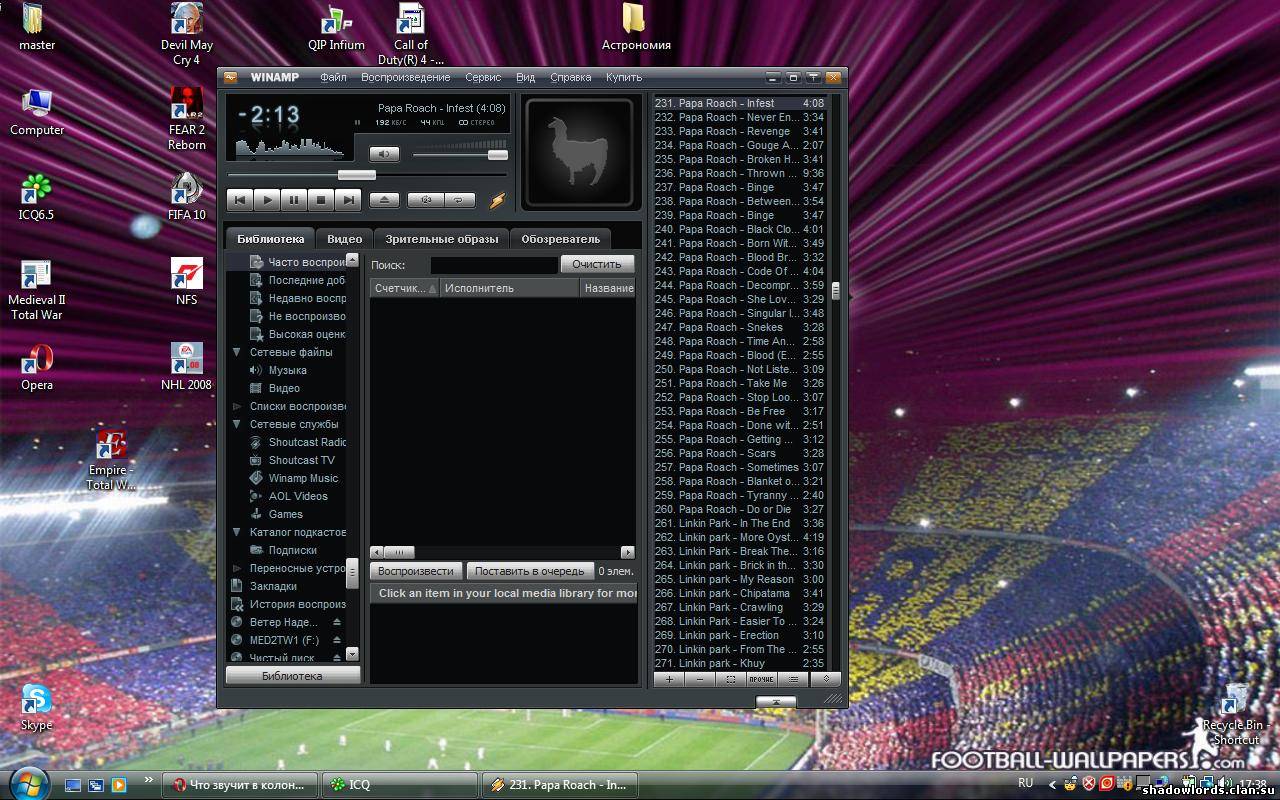Open the Купить menu
This screenshot has height=800, width=1280.
(624, 77)
